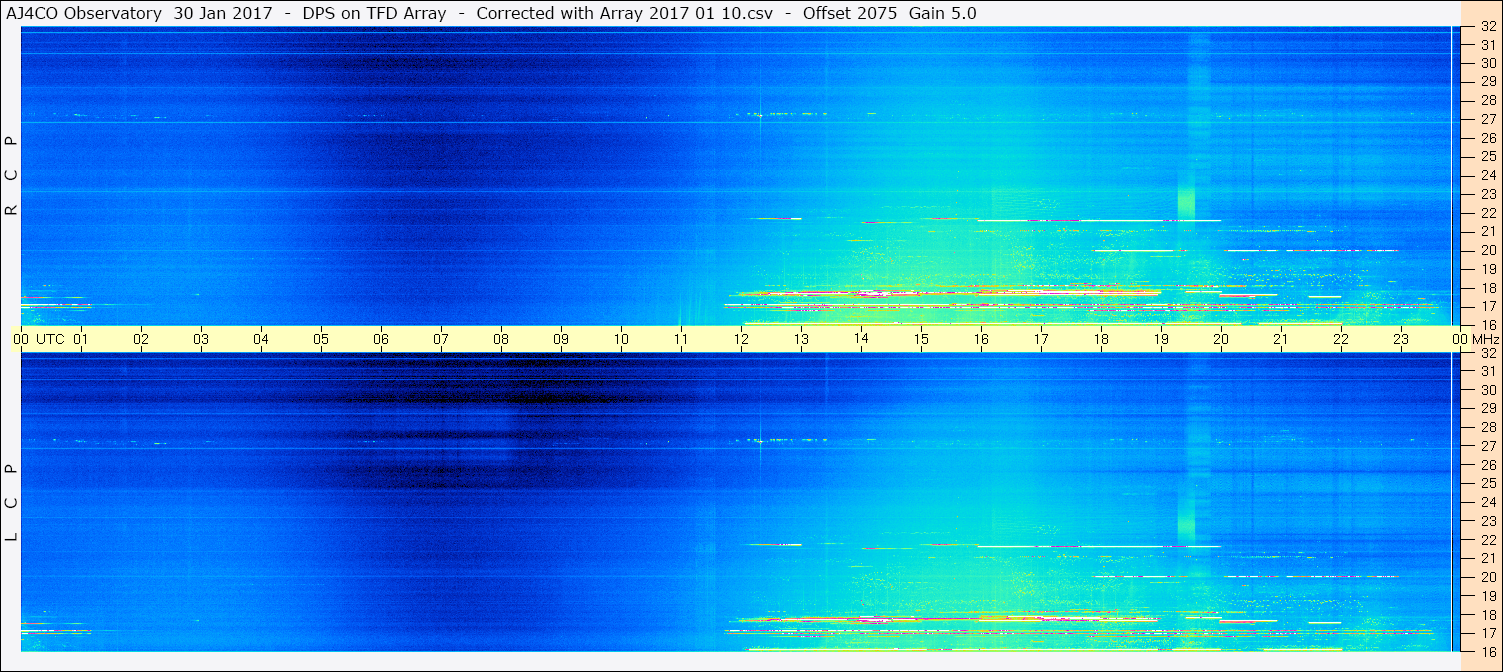
Task: Click the AJ4CO Observatory title text
Action: tap(84, 13)
